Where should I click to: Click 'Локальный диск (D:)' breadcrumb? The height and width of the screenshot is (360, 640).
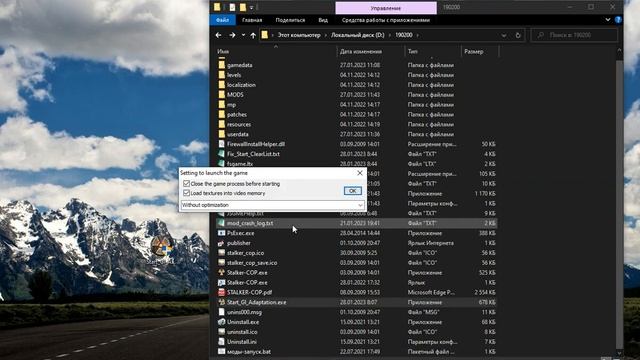pos(358,35)
